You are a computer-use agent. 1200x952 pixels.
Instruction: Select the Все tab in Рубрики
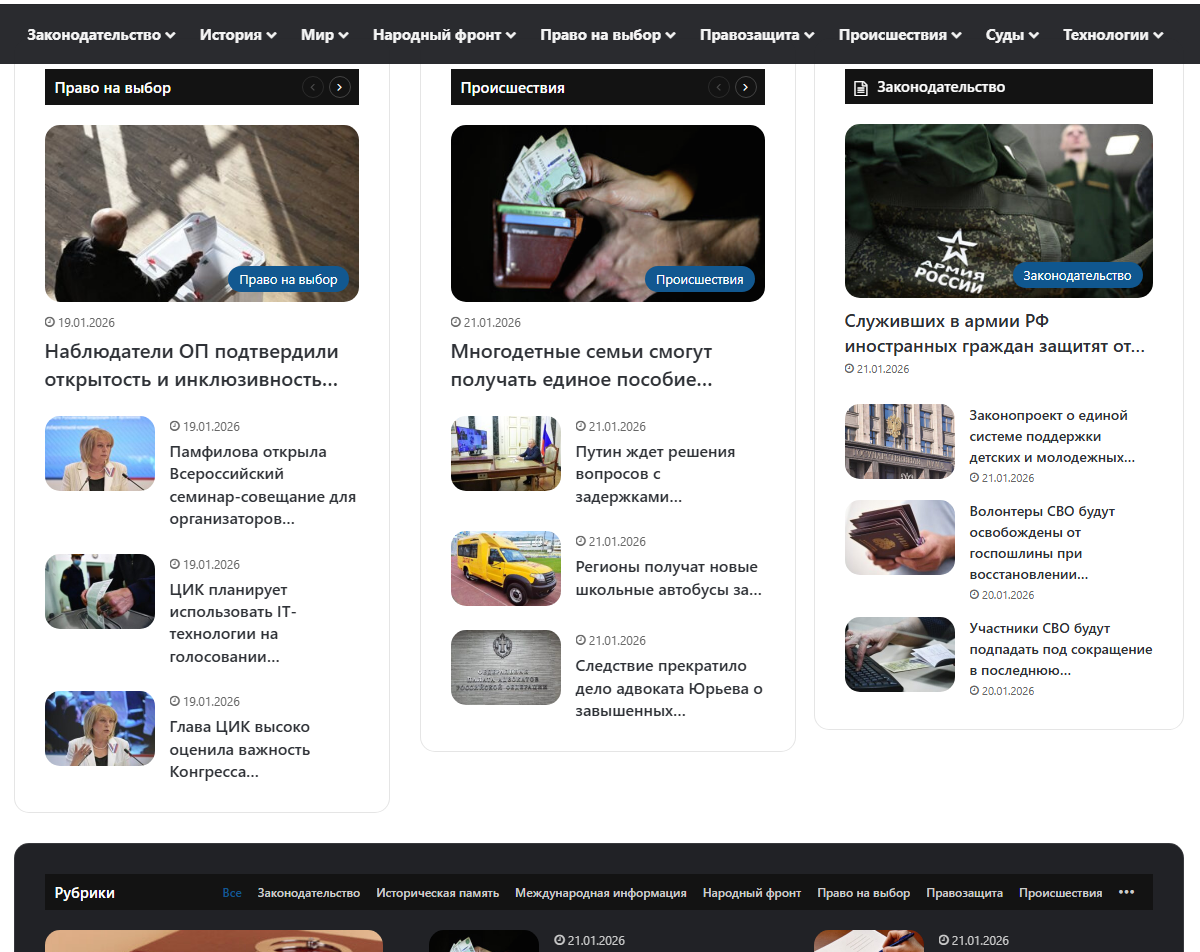[x=232, y=893]
